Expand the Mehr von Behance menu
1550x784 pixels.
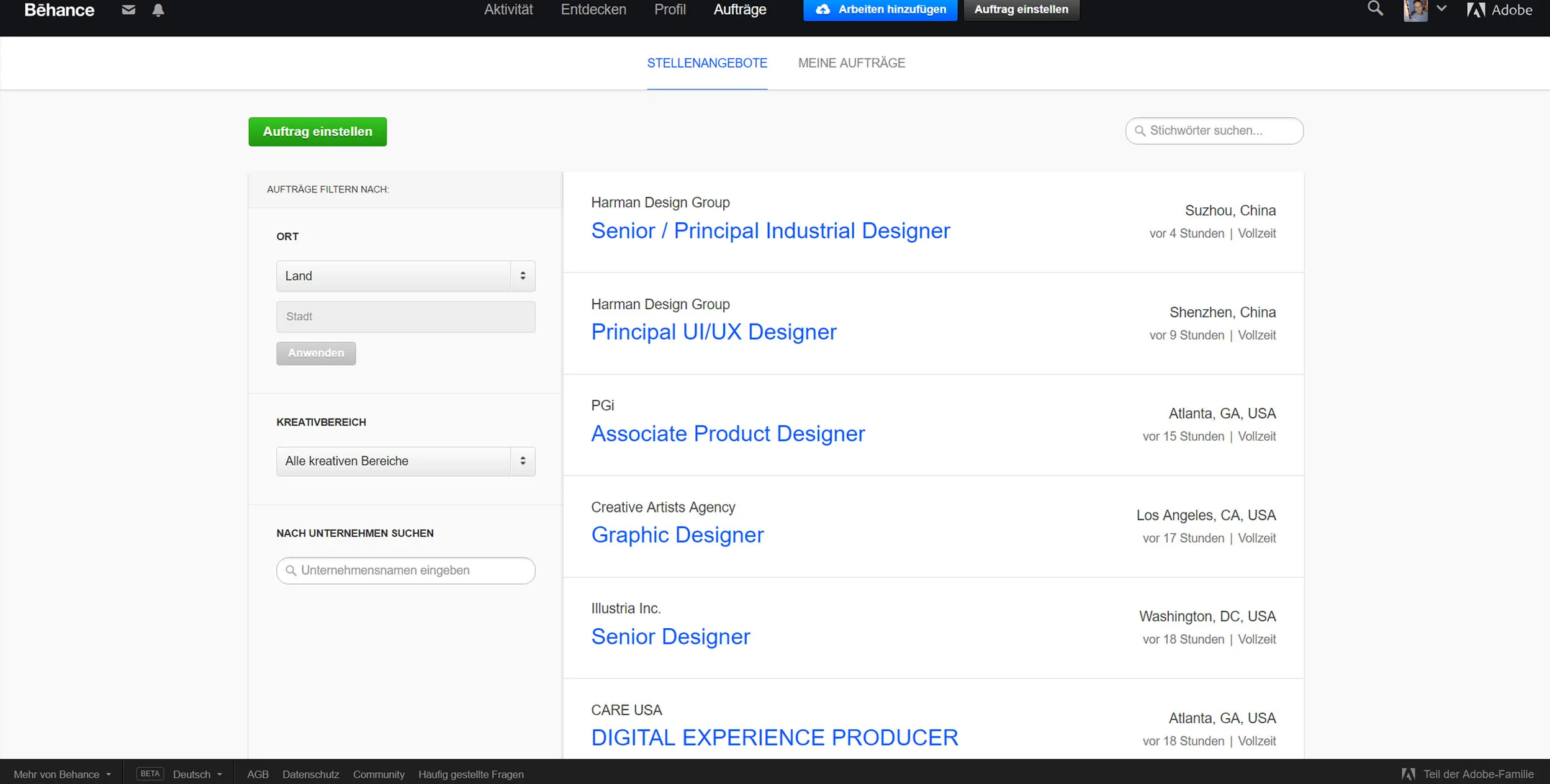pyautogui.click(x=62, y=774)
